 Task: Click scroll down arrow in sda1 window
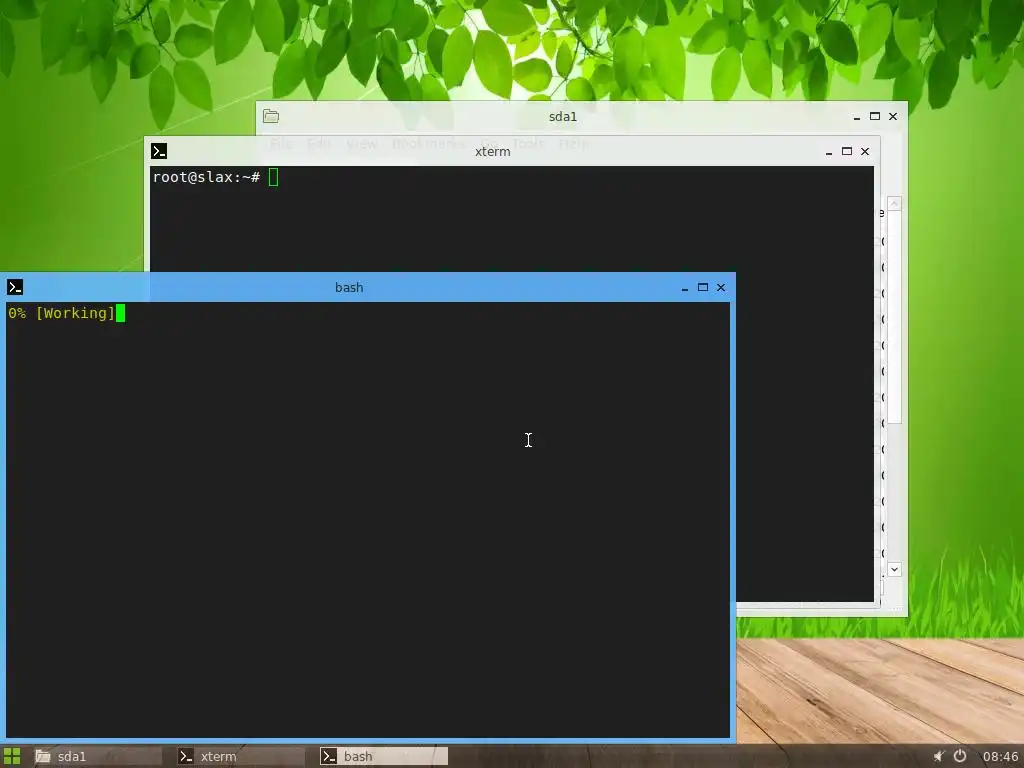pos(895,569)
